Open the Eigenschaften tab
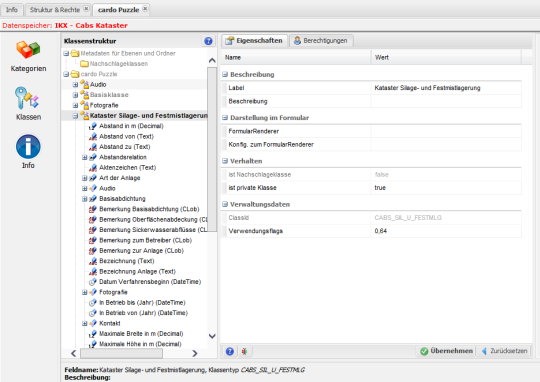This screenshot has height=382, width=540. pyautogui.click(x=254, y=41)
